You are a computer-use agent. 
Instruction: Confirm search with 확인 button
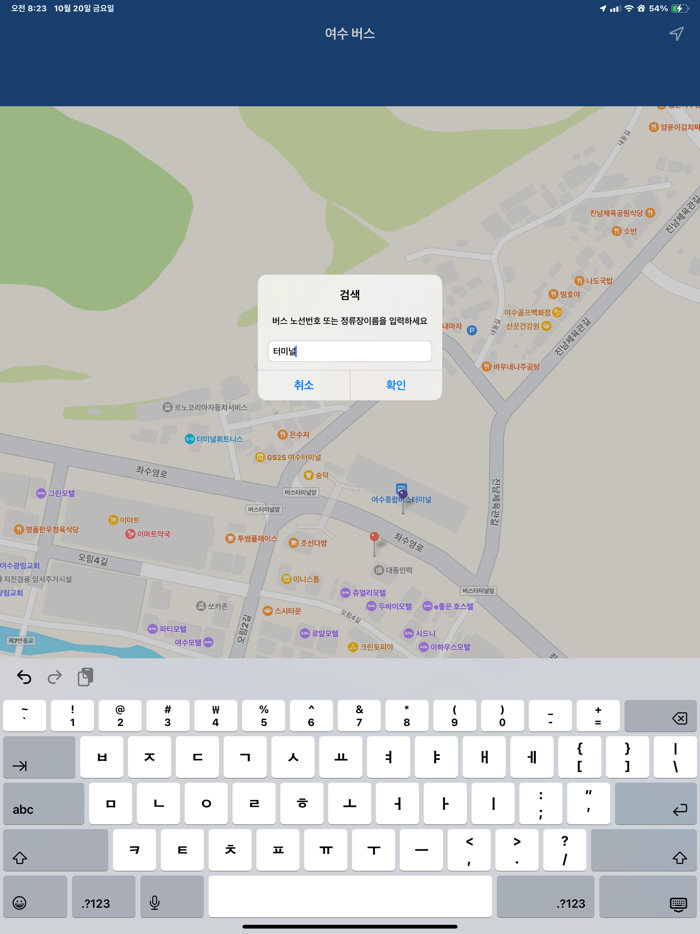(396, 385)
